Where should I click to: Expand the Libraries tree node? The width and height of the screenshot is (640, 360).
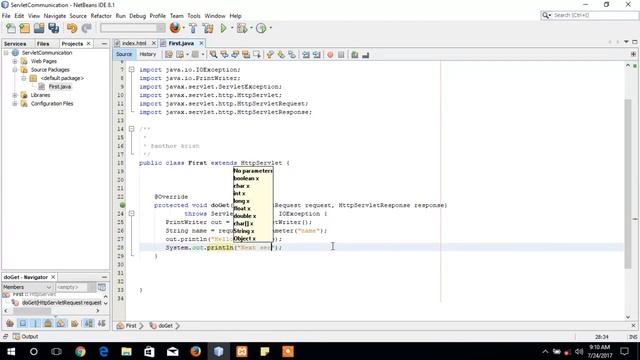15,95
